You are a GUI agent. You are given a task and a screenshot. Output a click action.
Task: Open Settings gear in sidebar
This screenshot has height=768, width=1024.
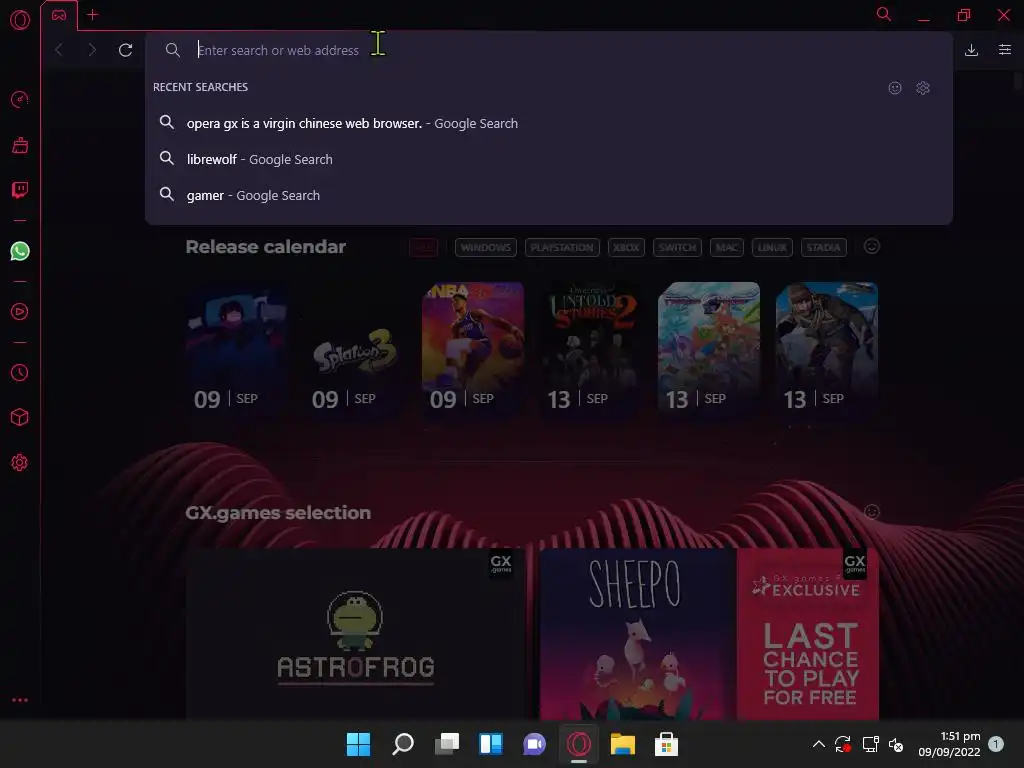[20, 462]
